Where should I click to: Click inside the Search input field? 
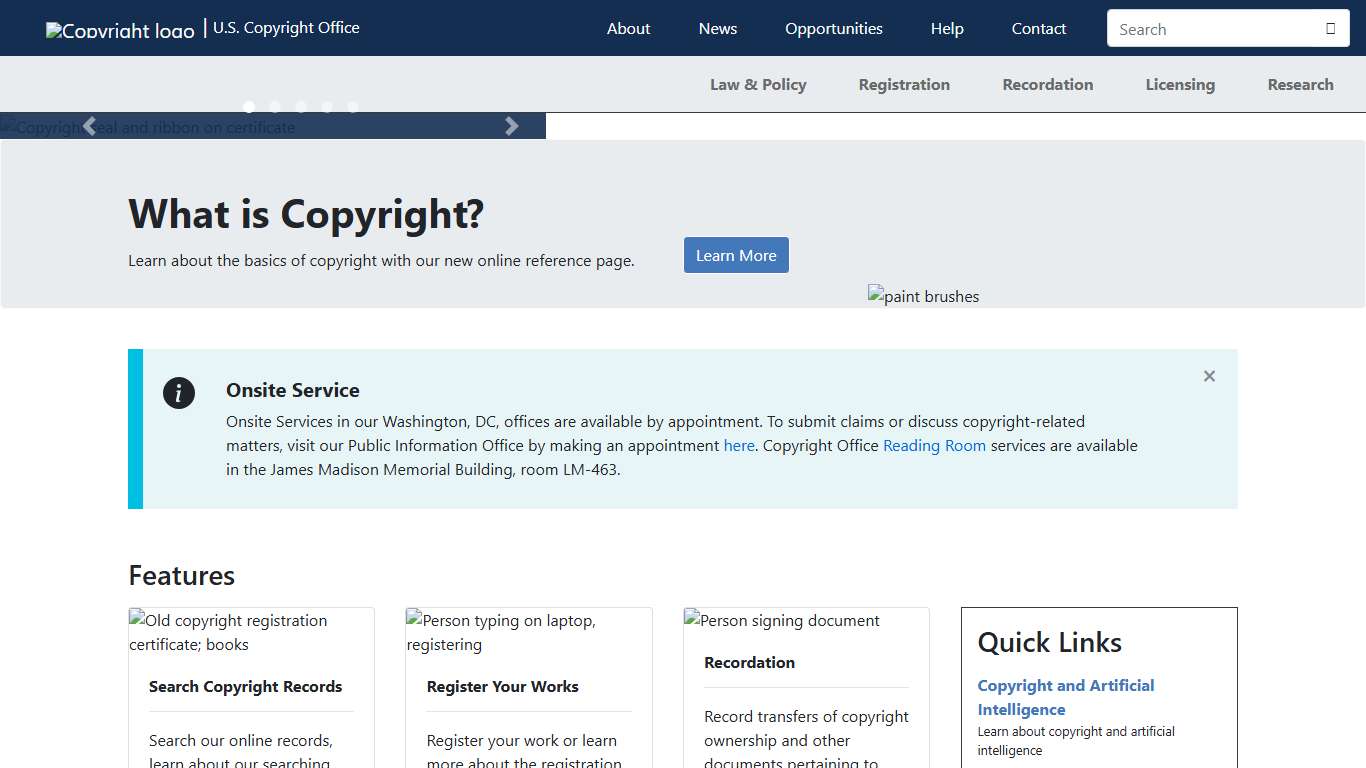(1210, 28)
